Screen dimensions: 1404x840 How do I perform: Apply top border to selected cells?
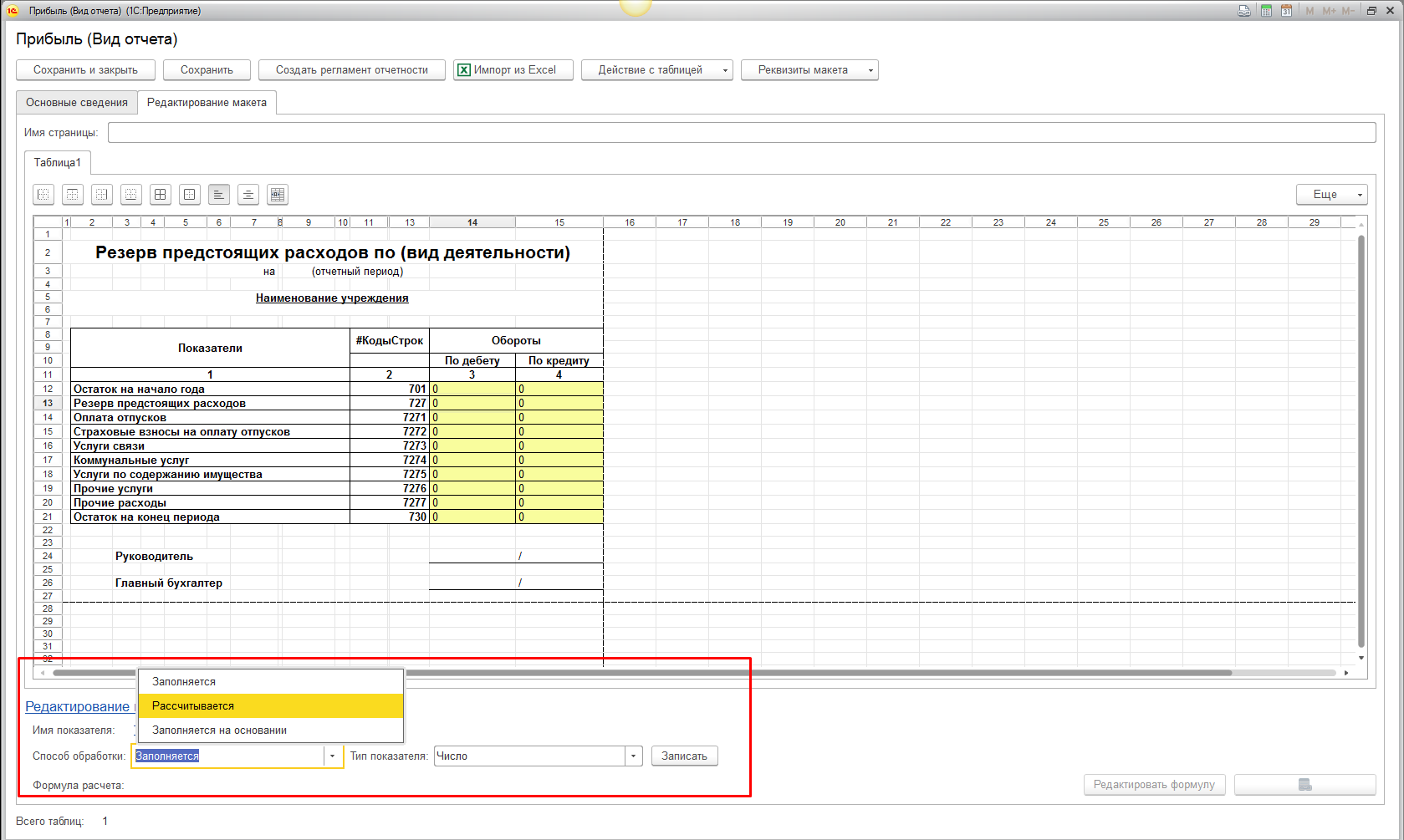(x=73, y=195)
